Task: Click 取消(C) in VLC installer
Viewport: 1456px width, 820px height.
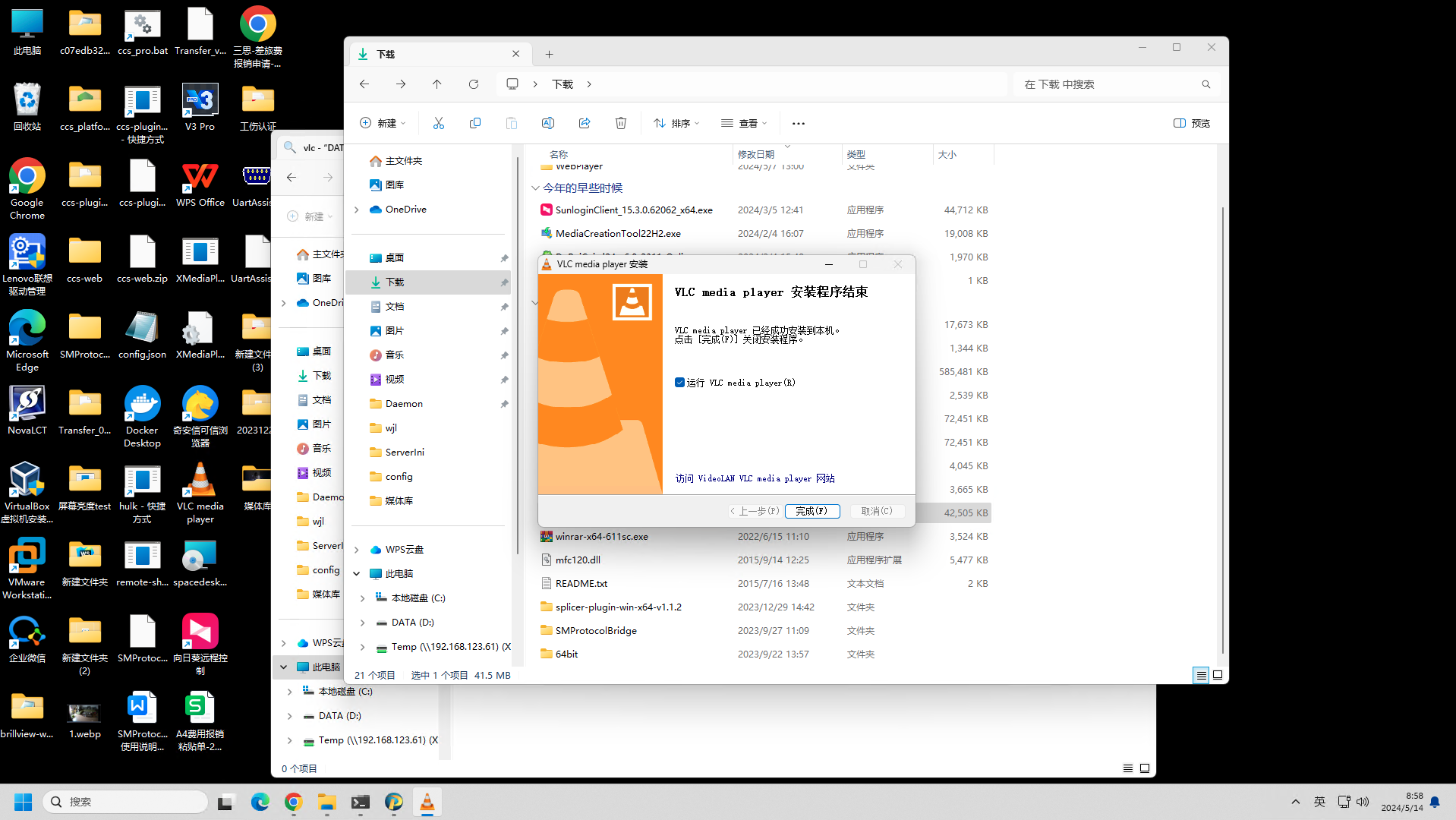Action: [x=877, y=511]
